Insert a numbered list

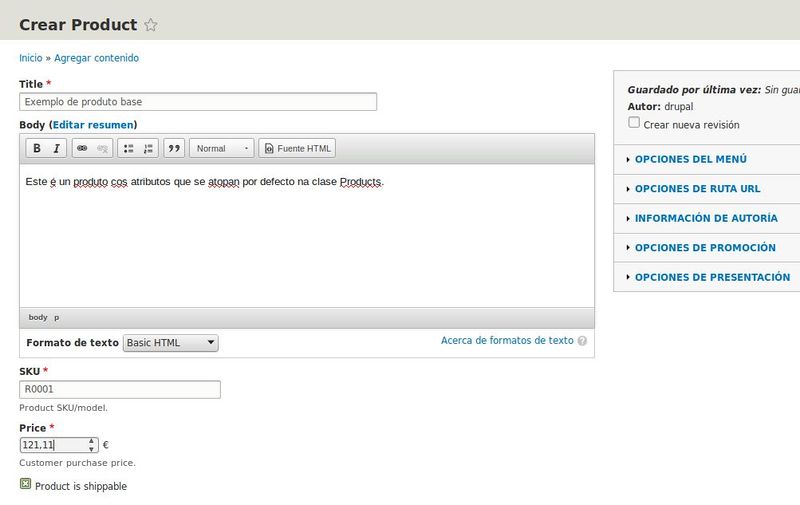coord(148,148)
